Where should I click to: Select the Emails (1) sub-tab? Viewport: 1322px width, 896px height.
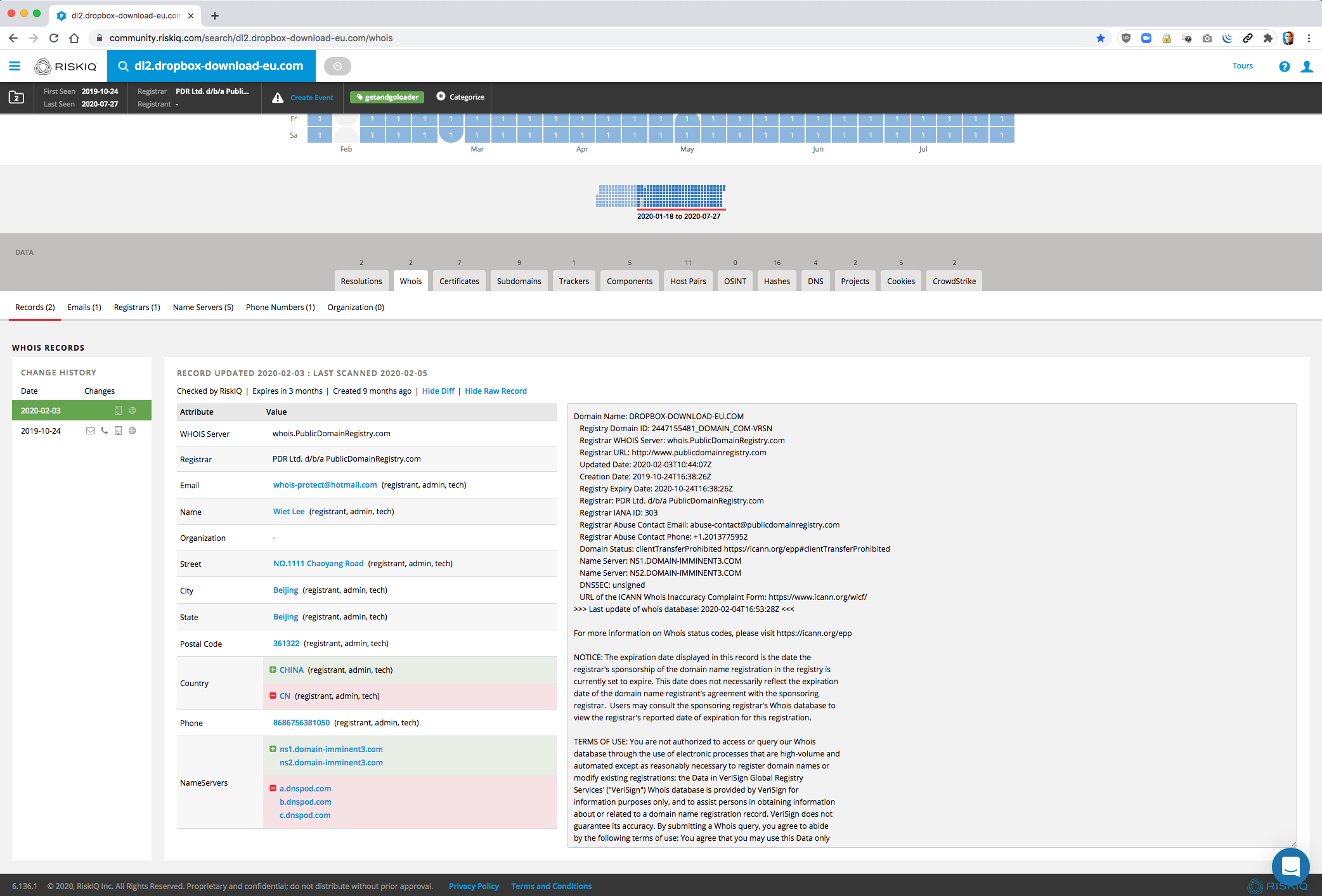pyautogui.click(x=84, y=308)
